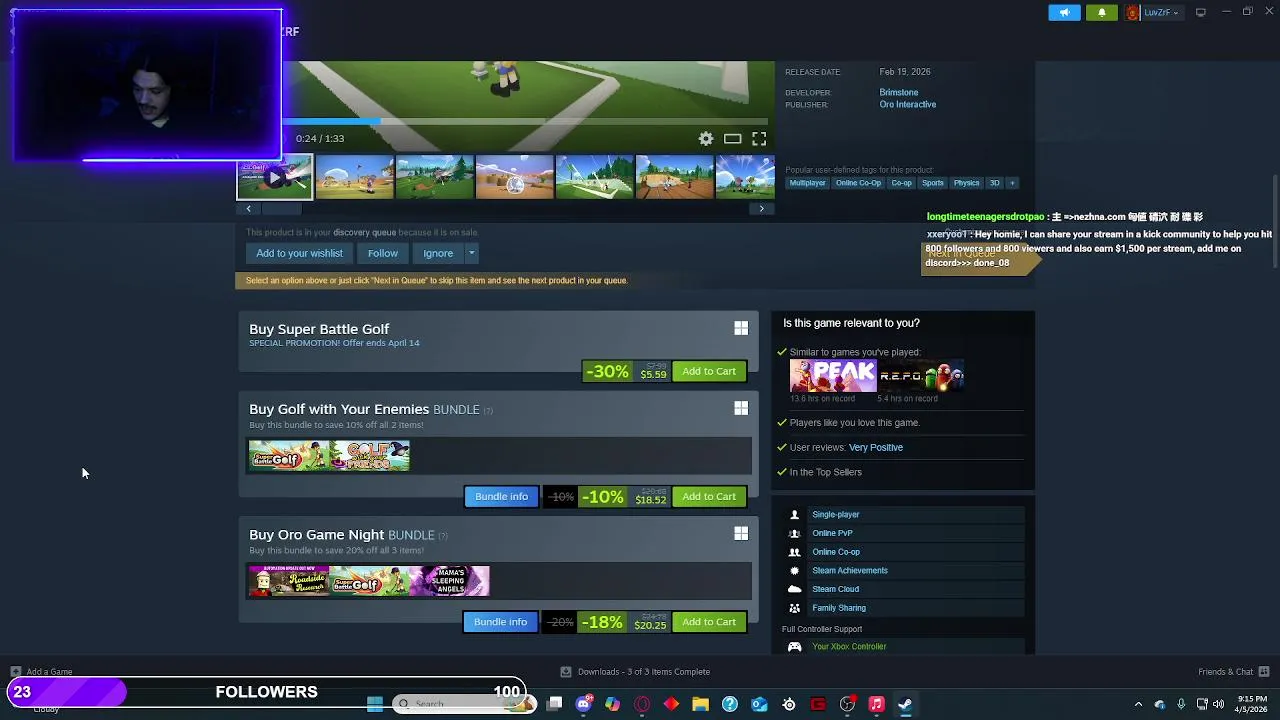The image size is (1280, 720).
Task: Switch Steam to Big Picture mode icon
Action: click(x=1200, y=12)
